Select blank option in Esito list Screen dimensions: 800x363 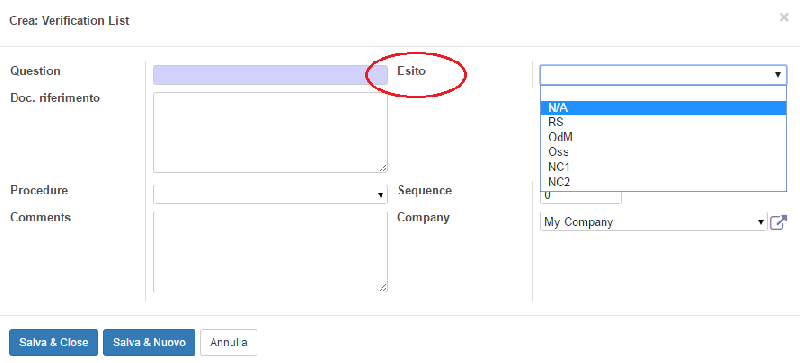663,93
